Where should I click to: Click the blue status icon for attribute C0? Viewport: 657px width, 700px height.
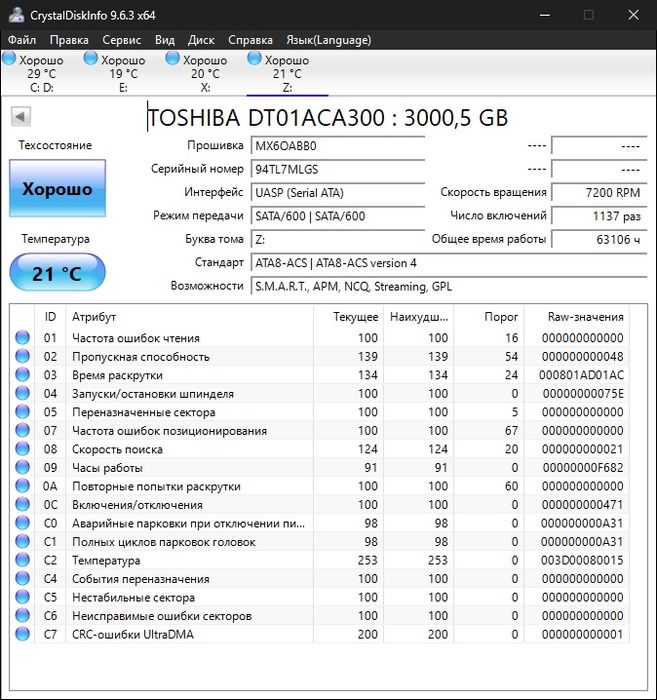pyautogui.click(x=22, y=523)
